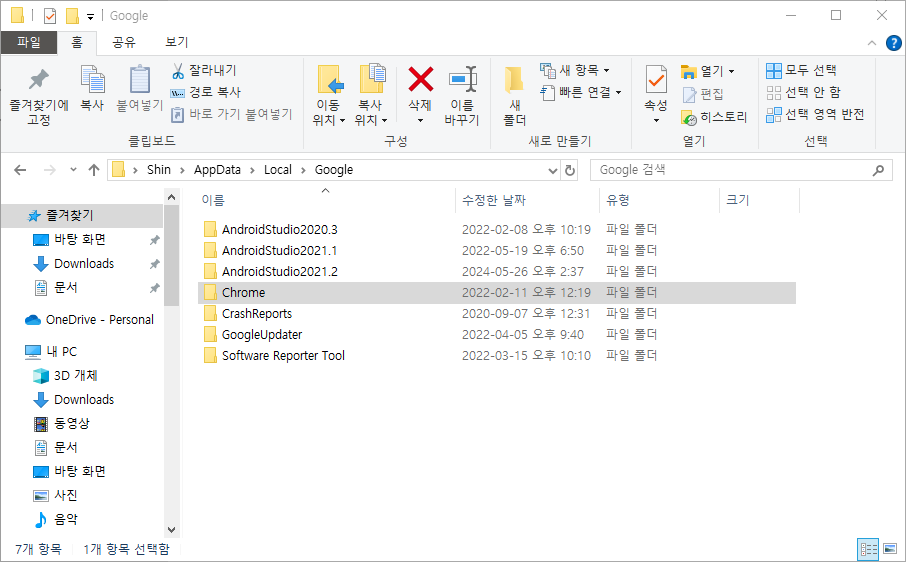Go forward with the right arrow
The width and height of the screenshot is (906, 562).
50,170
